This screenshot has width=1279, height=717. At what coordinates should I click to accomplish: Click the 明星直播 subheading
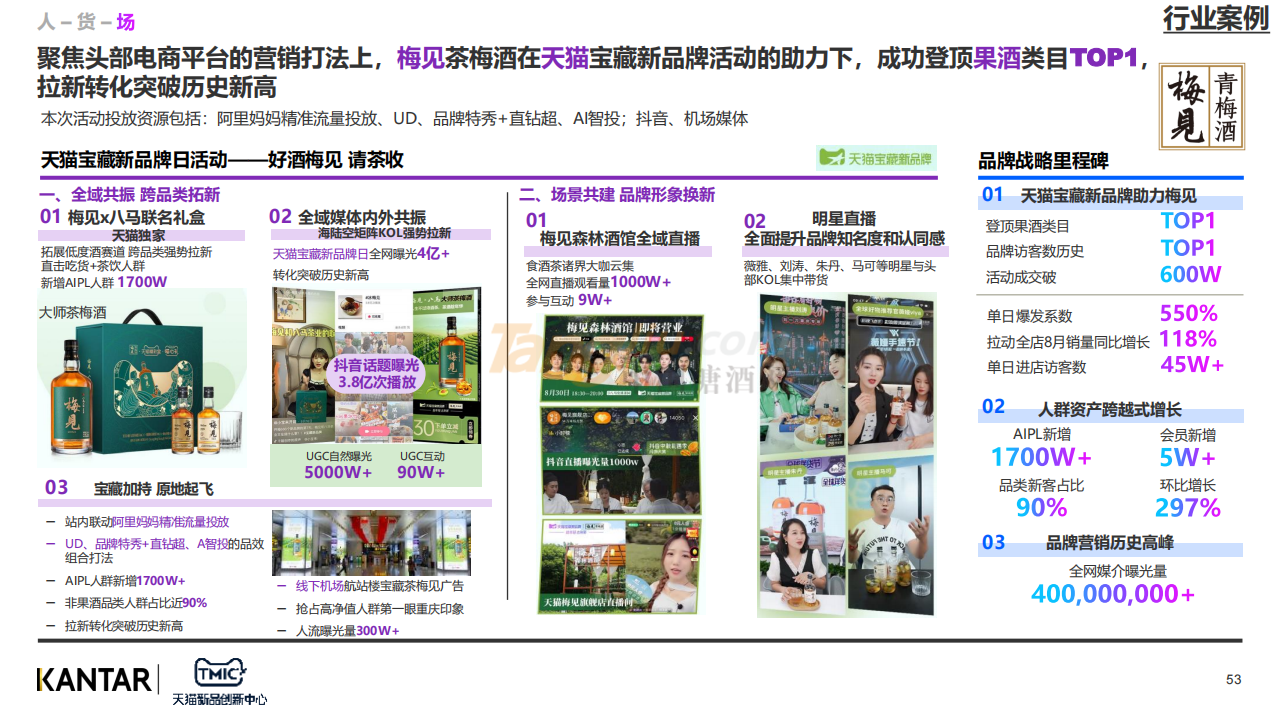coord(844,218)
